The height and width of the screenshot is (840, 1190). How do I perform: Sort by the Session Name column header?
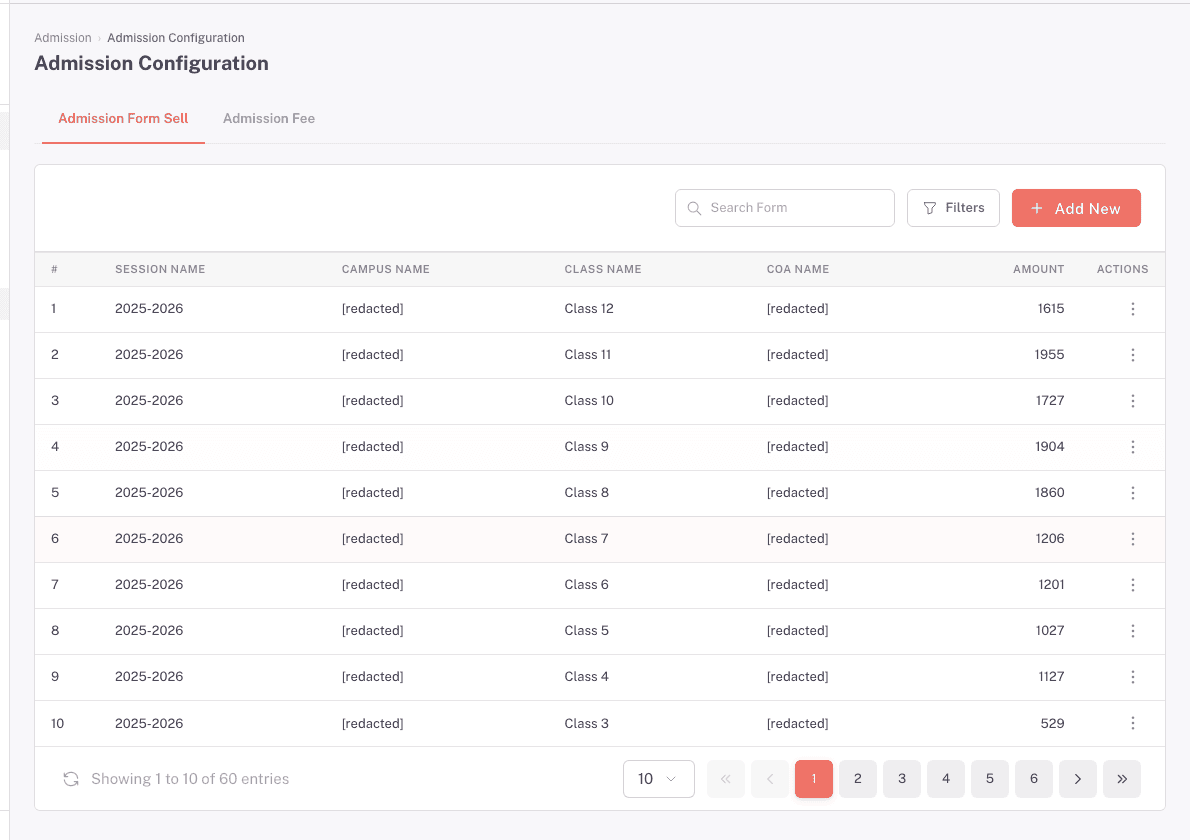click(160, 269)
